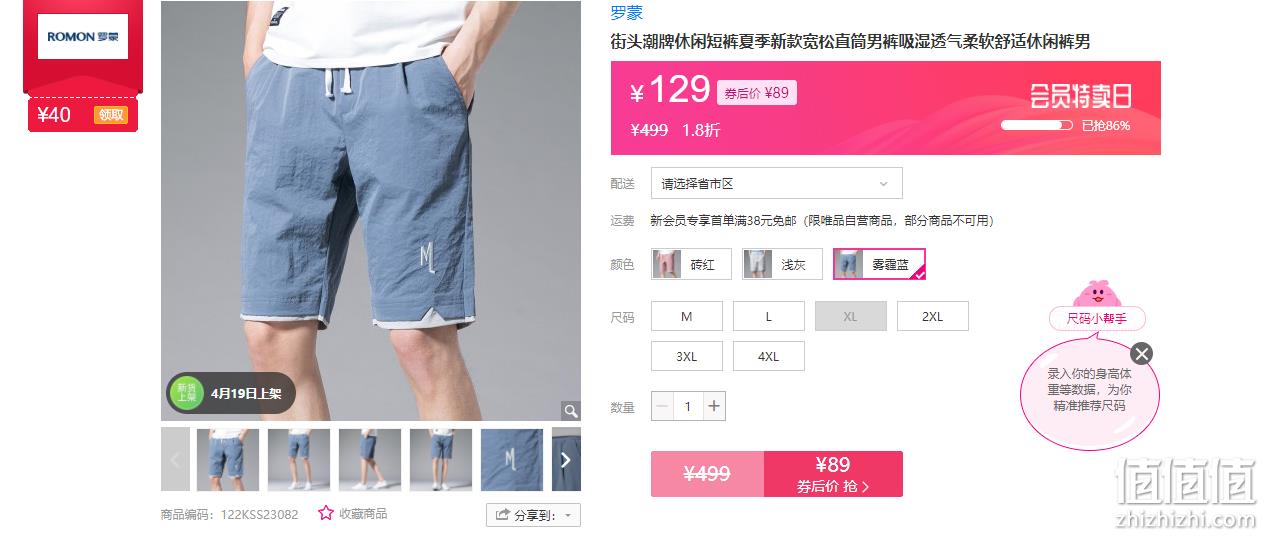Click the magnifier zoom icon on product image
Image resolution: width=1265 pixels, height=537 pixels.
[x=570, y=410]
